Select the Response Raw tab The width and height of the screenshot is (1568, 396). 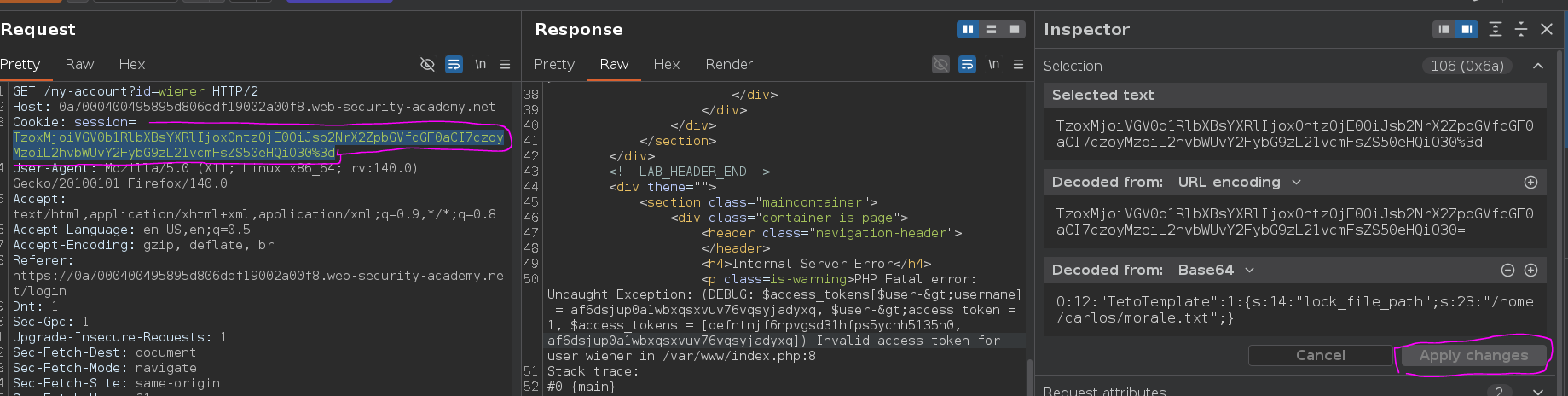point(614,64)
